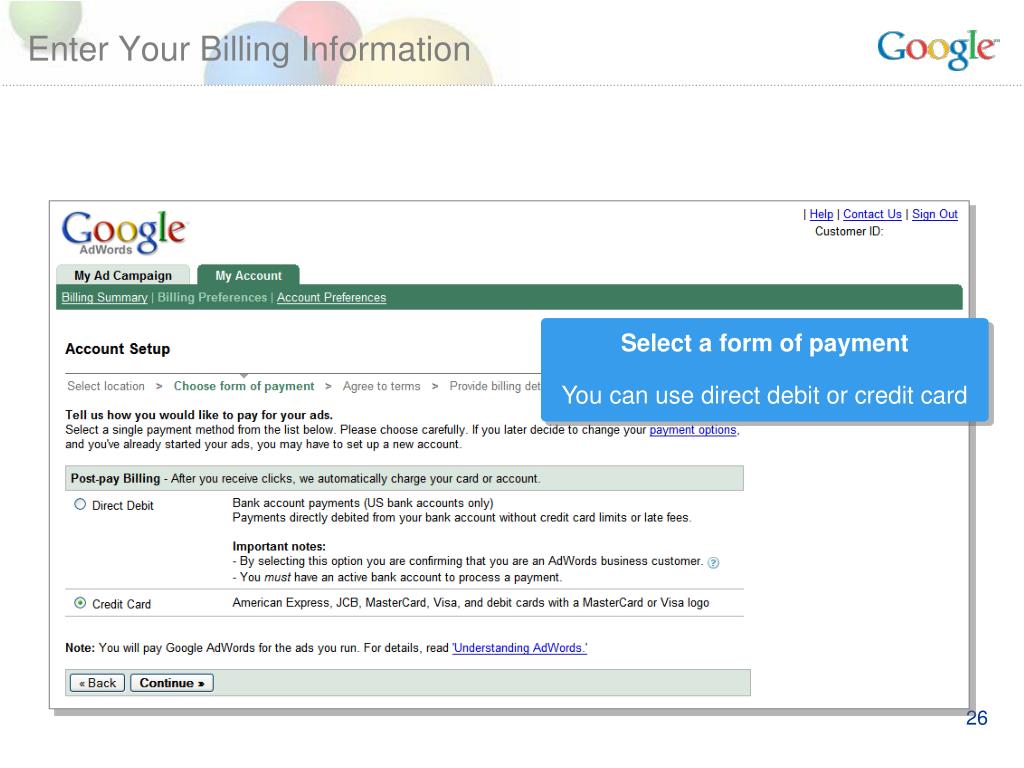1024x768 pixels.
Task: Click the Google logo on the slide
Action: (x=938, y=49)
